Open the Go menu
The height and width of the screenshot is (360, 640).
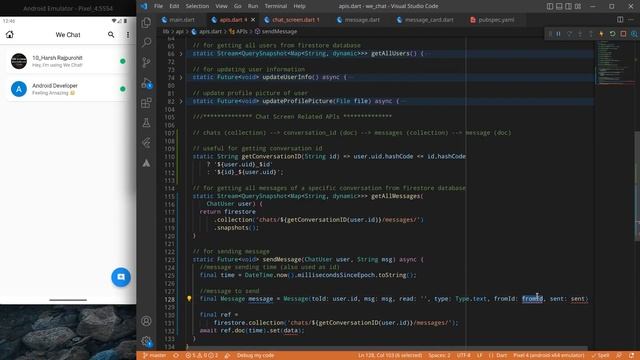(238, 6)
